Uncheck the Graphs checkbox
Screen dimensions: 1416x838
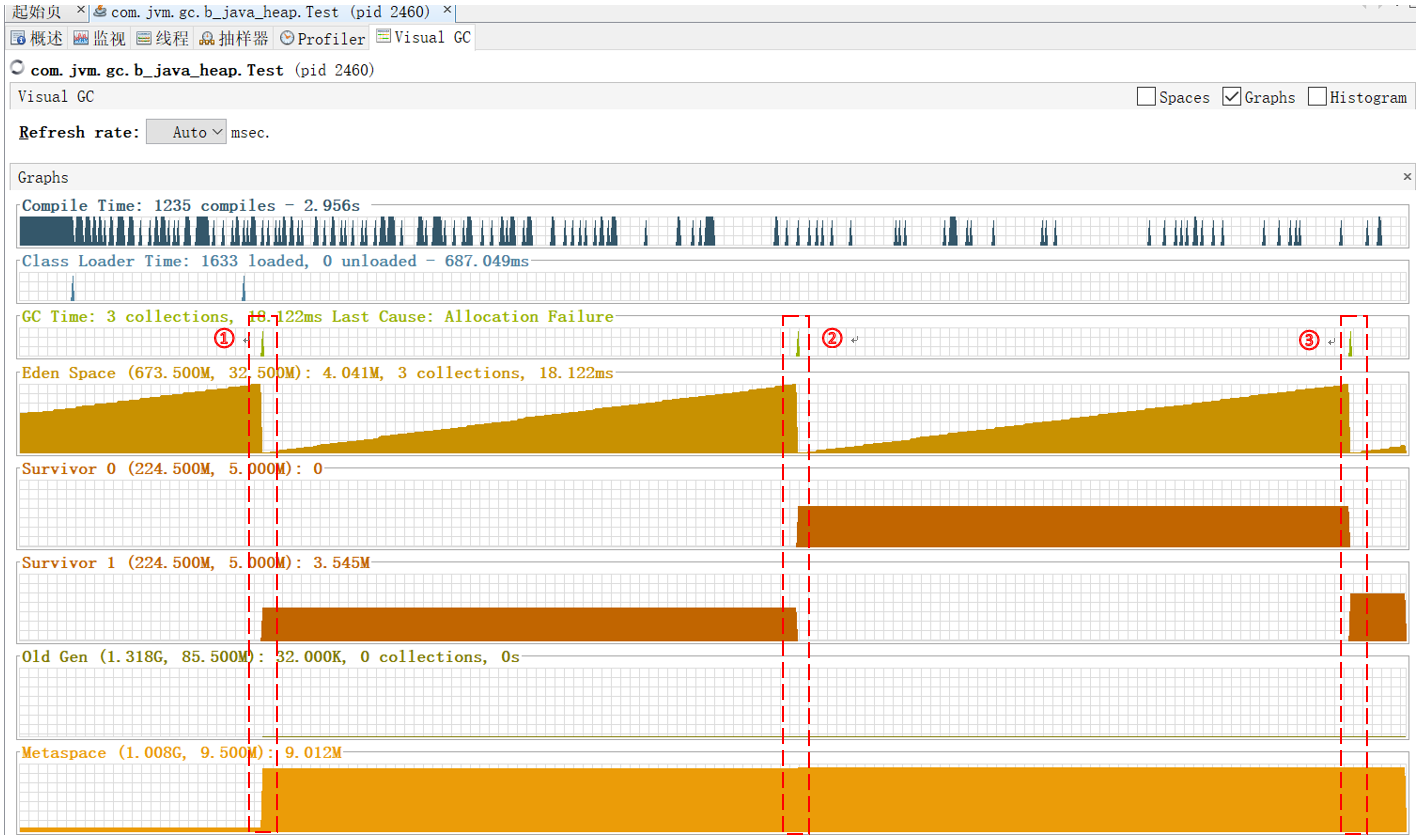[1232, 97]
